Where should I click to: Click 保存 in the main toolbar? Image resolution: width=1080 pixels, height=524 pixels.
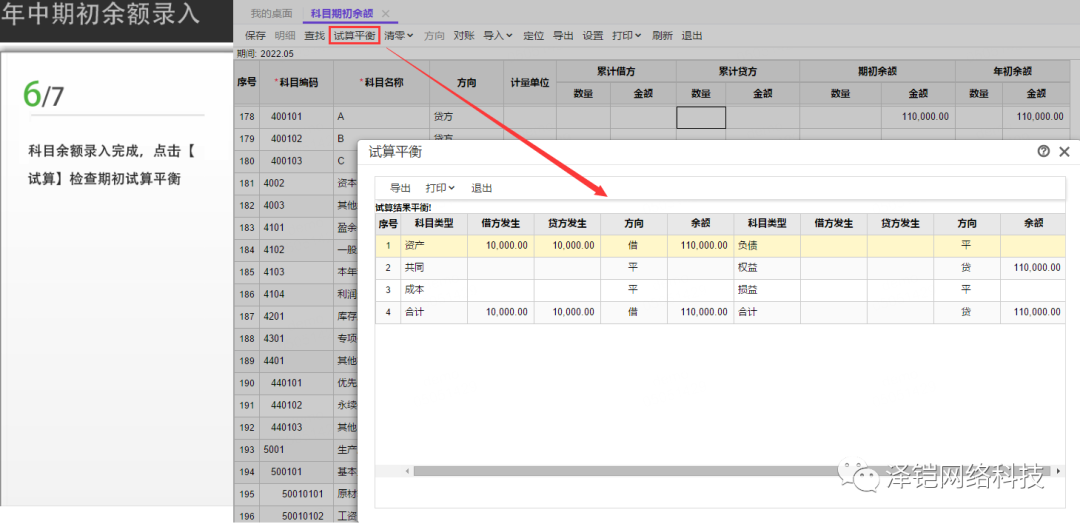(255, 36)
